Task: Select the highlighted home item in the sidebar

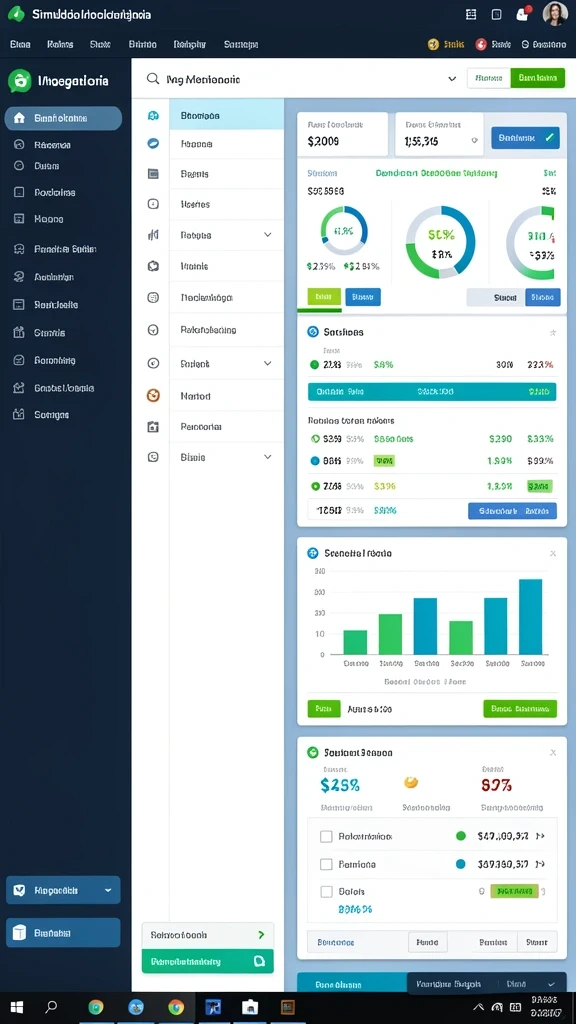Action: [x=63, y=118]
